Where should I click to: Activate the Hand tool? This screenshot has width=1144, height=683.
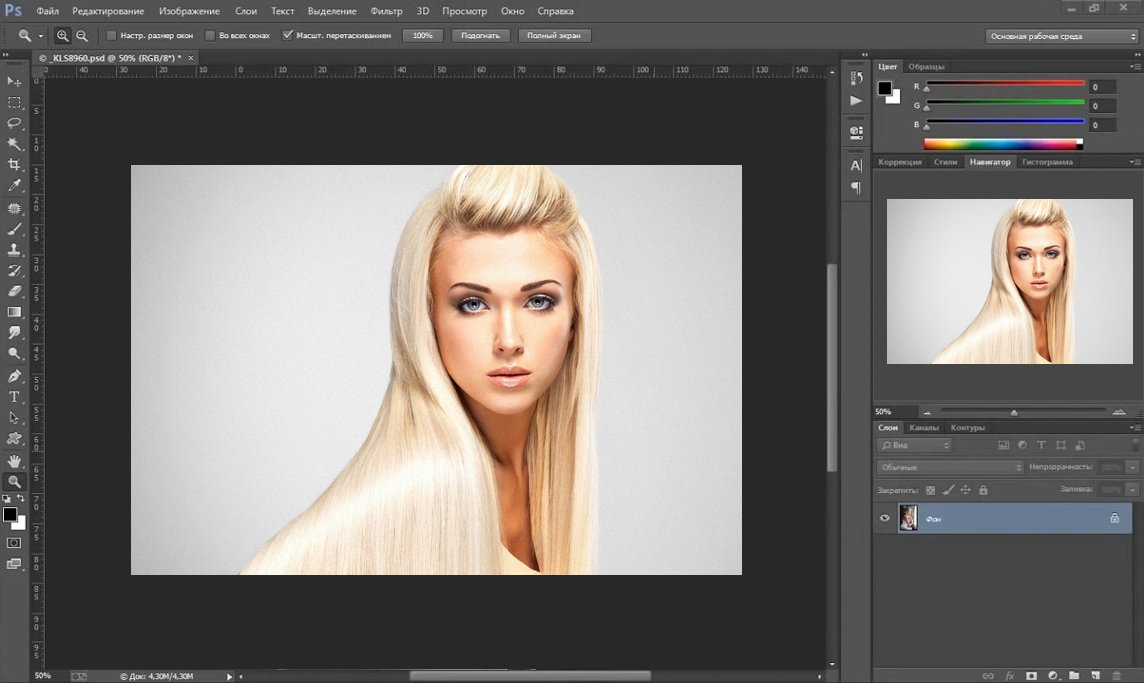[14, 461]
